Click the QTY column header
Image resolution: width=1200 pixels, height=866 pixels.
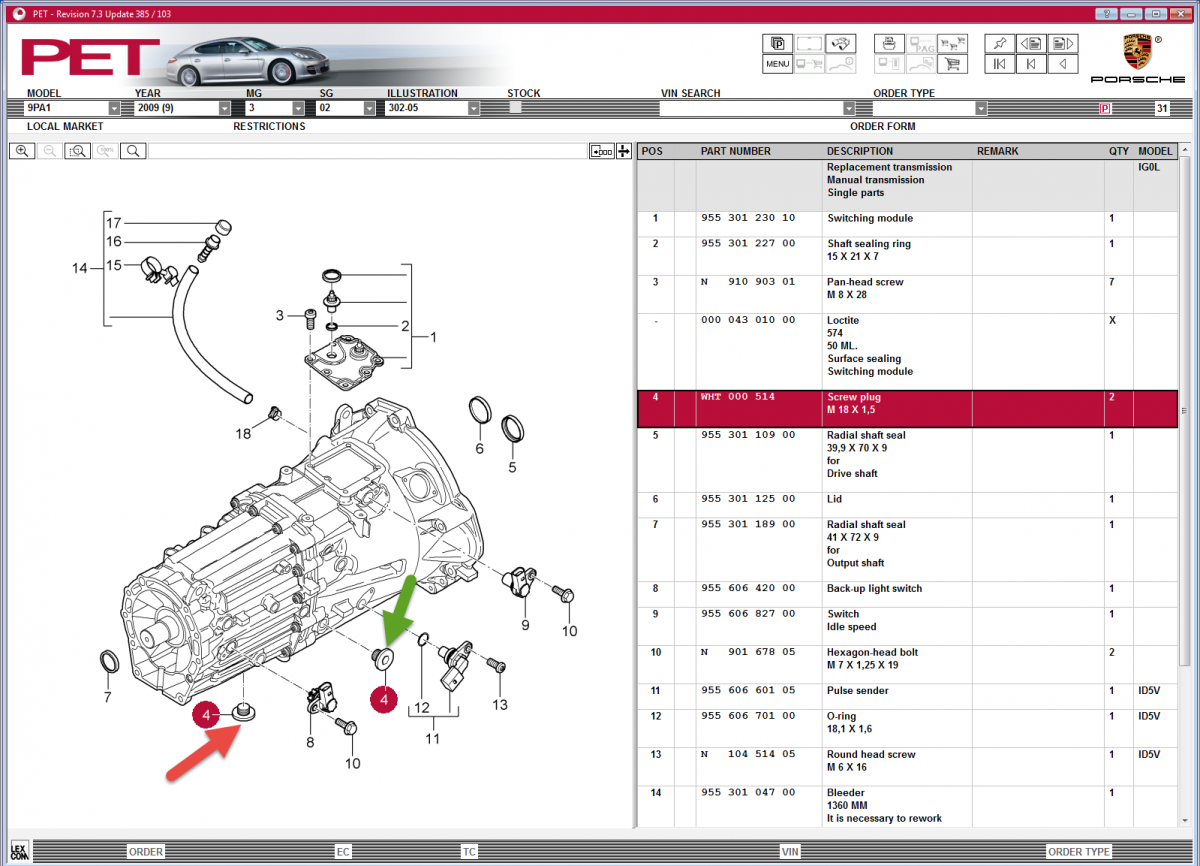[x=1118, y=151]
